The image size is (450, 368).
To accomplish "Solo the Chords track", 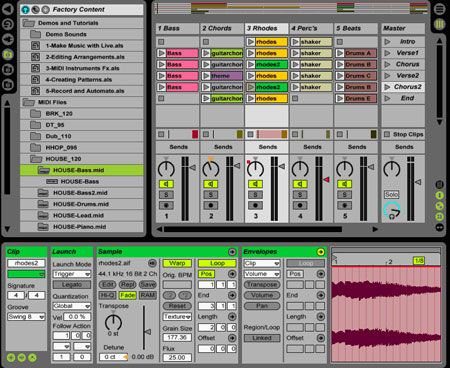I will coord(211,195).
